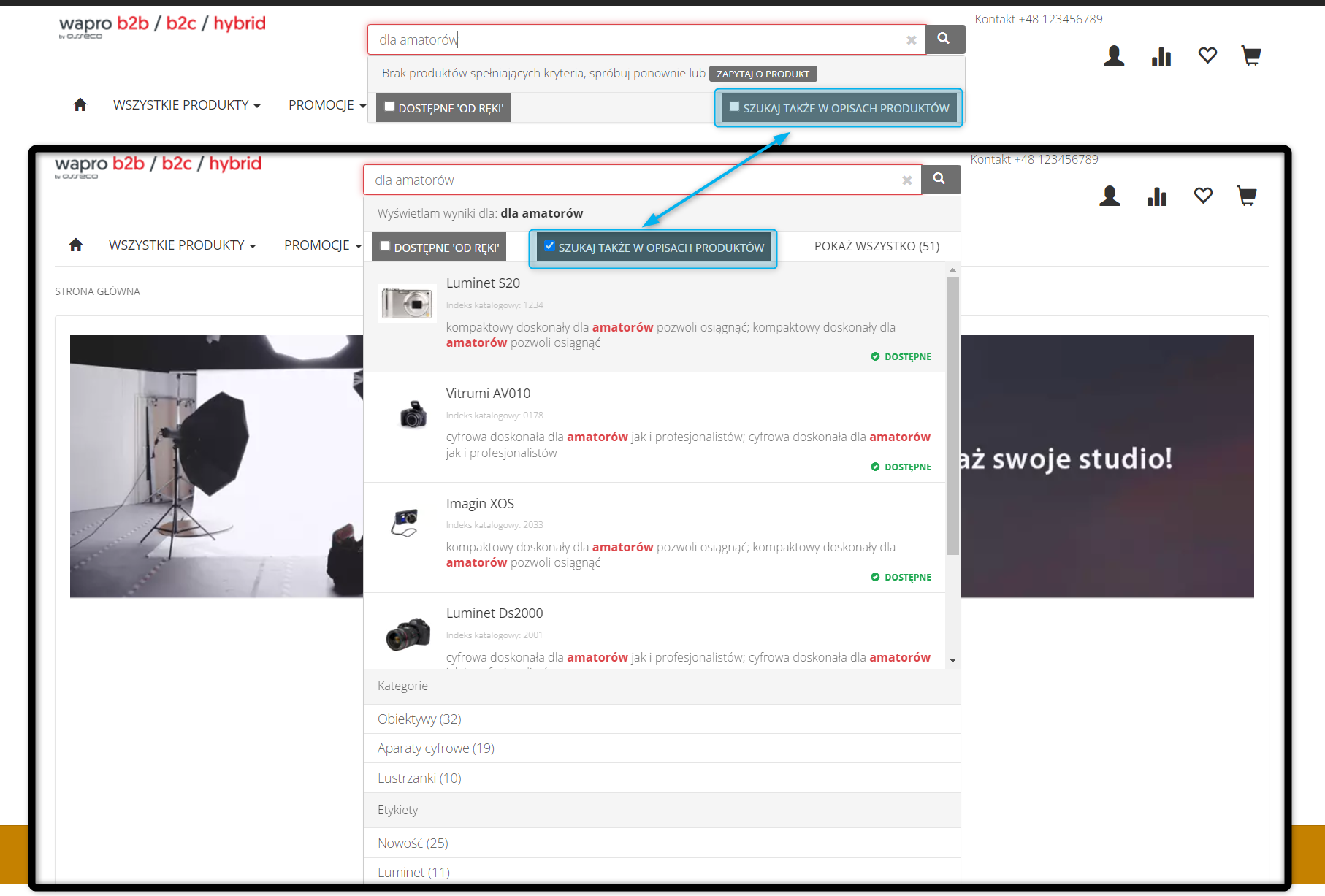Tick lower 'Dostępne od ręki' checkbox
Viewport: 1325px width, 896px height.
click(385, 246)
